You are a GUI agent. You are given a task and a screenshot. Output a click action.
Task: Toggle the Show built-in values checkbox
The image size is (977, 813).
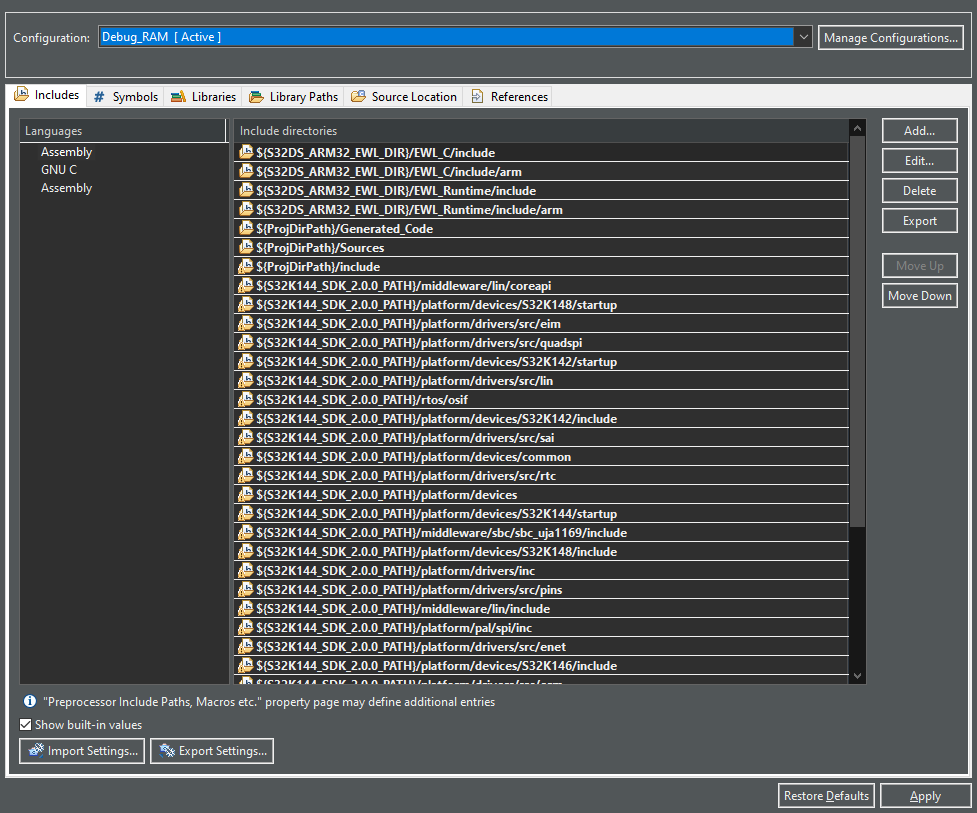tap(25, 723)
